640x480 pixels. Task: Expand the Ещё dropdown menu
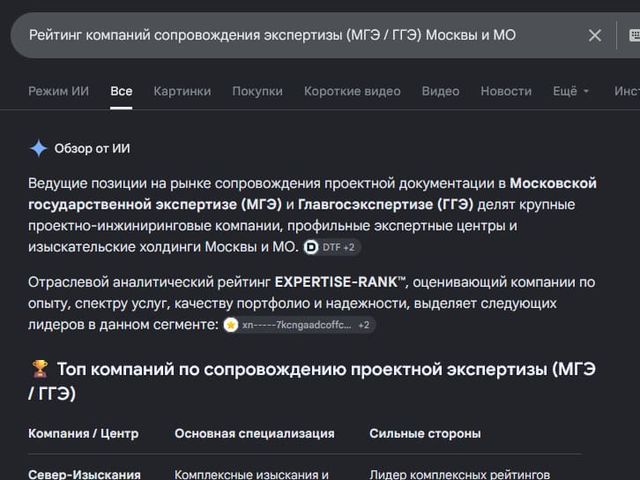click(571, 91)
